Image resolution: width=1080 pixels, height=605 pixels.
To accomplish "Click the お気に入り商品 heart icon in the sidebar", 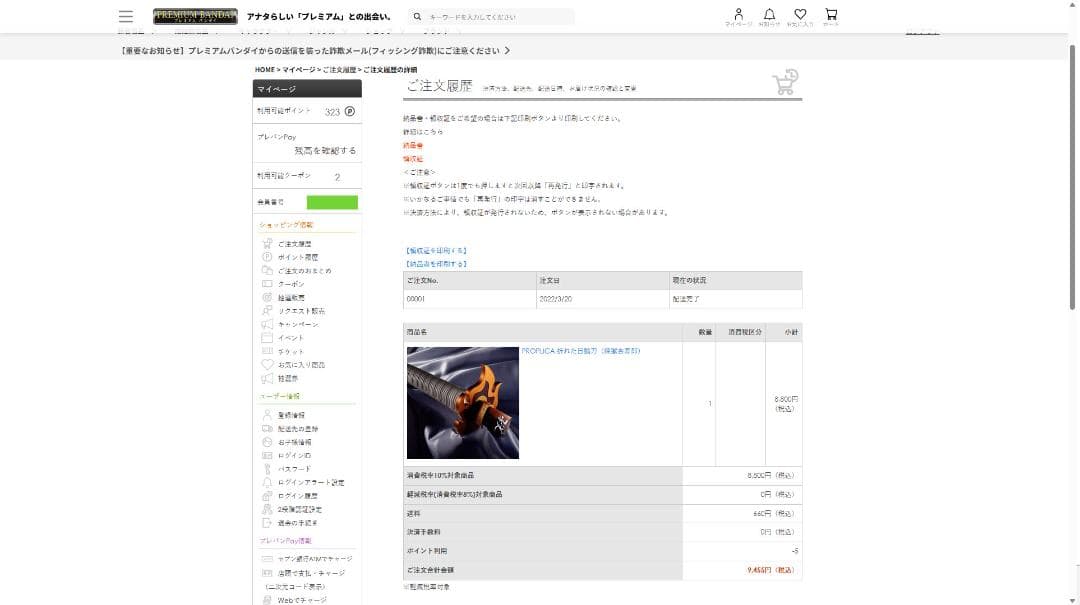I will pos(265,364).
